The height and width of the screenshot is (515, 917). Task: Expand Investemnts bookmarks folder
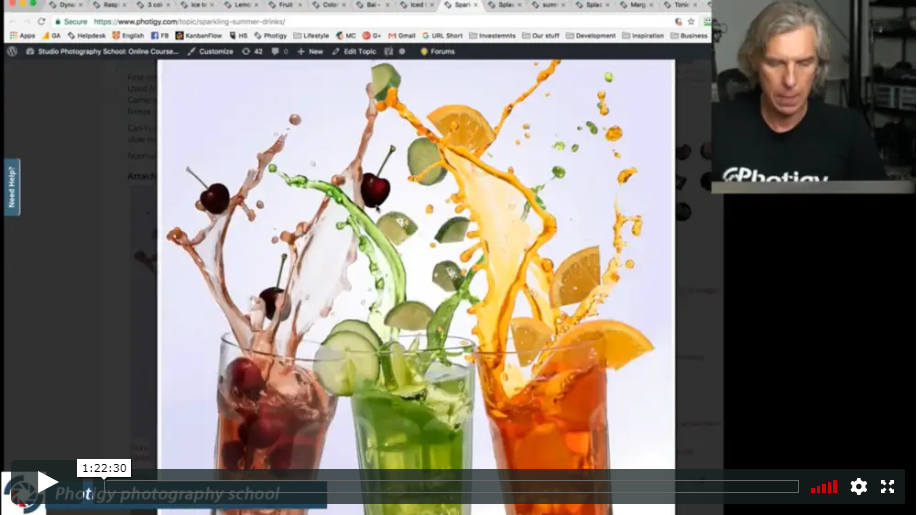coord(492,36)
